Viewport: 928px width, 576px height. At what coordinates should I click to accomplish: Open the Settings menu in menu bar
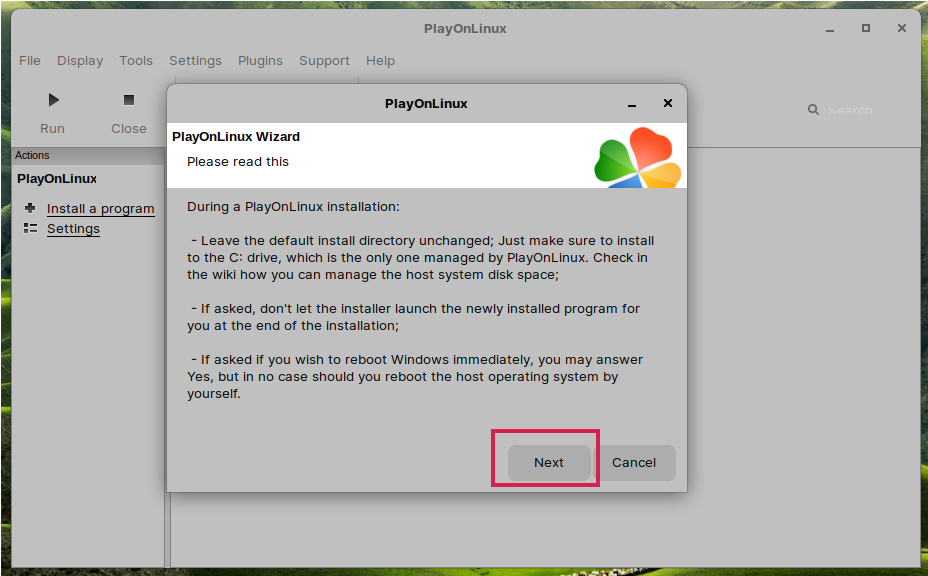[195, 60]
